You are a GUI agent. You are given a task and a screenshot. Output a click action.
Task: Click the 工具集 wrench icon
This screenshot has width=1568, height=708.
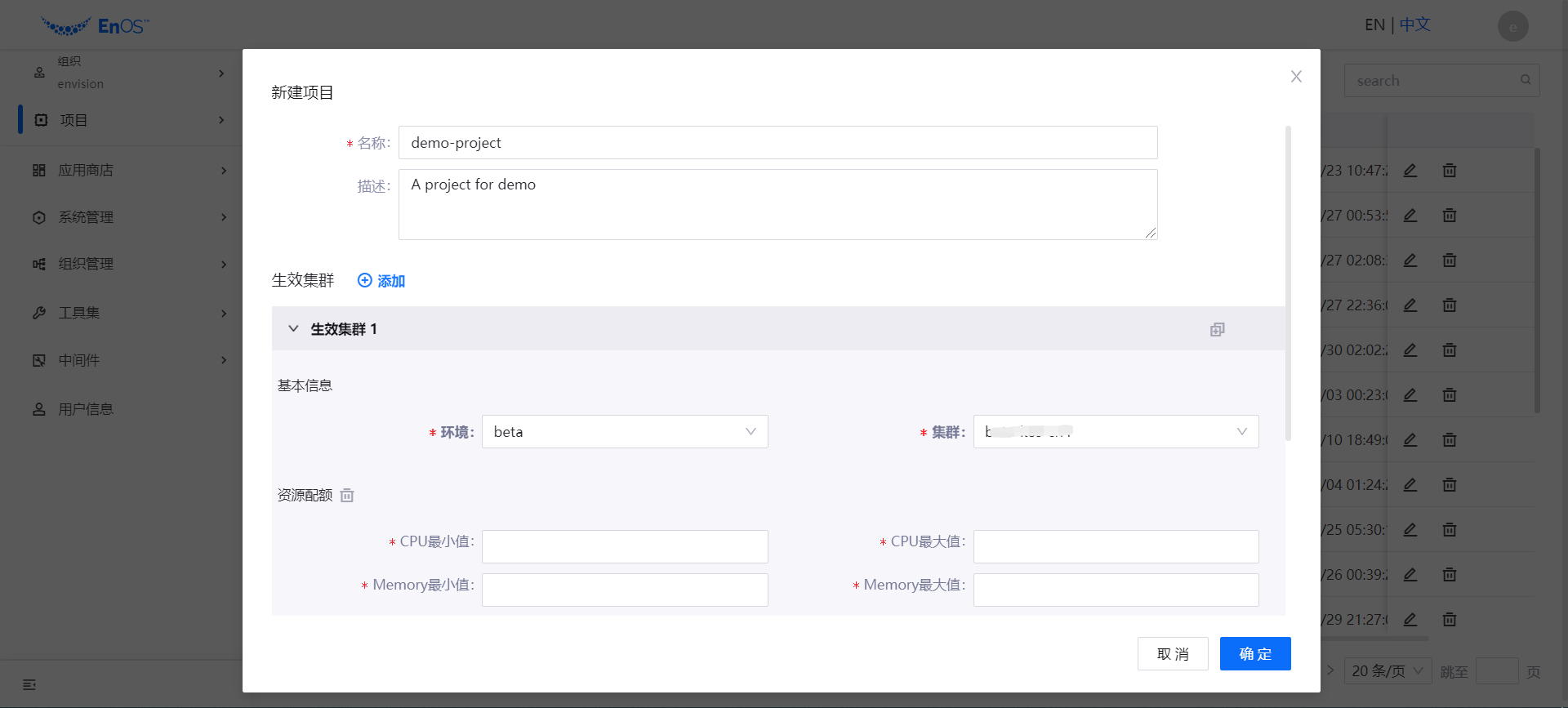(38, 313)
